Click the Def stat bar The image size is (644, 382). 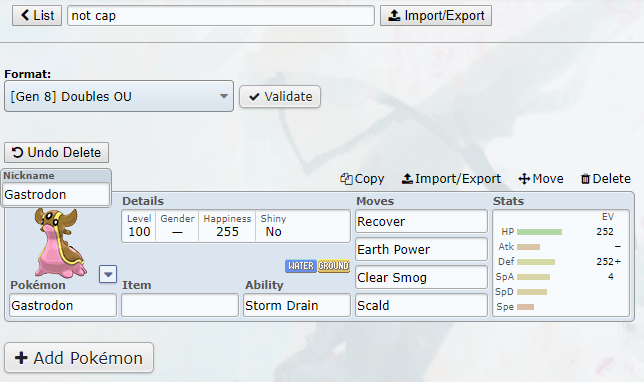536,262
